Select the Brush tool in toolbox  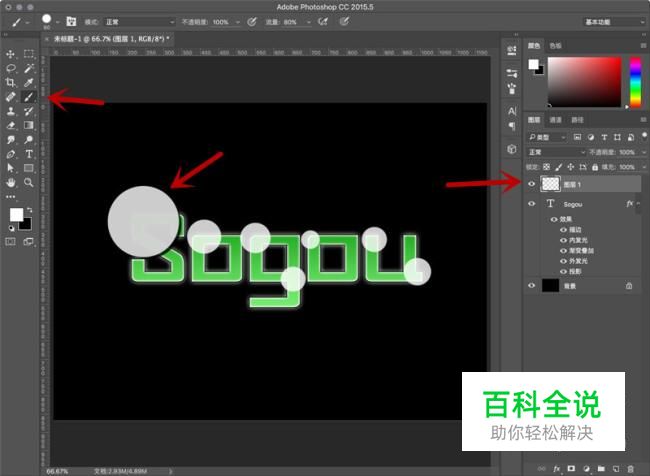[x=29, y=97]
